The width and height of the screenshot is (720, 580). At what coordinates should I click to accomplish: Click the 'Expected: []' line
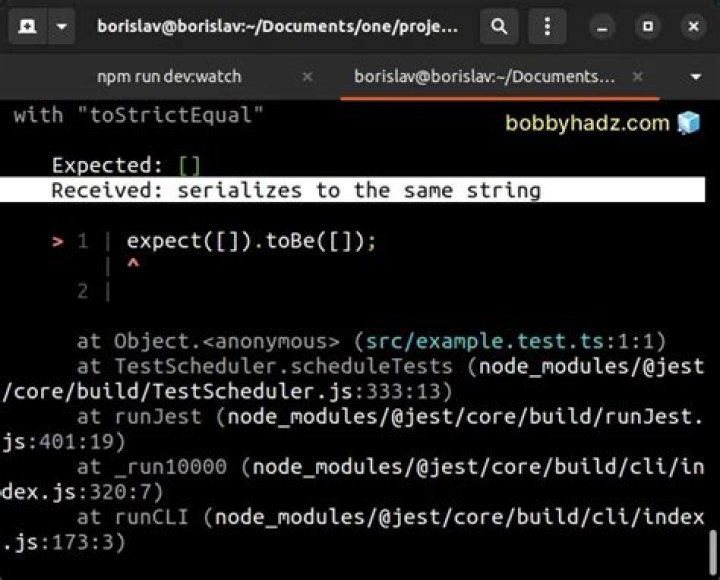point(126,165)
